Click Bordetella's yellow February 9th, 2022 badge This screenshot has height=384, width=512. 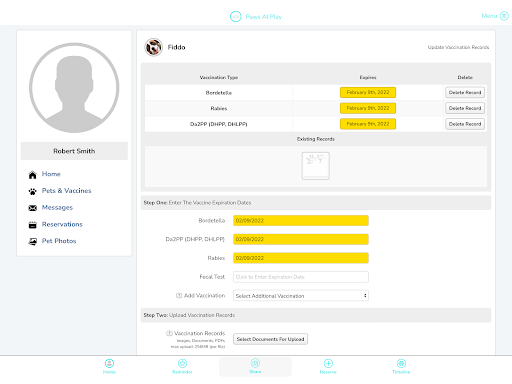tap(368, 92)
